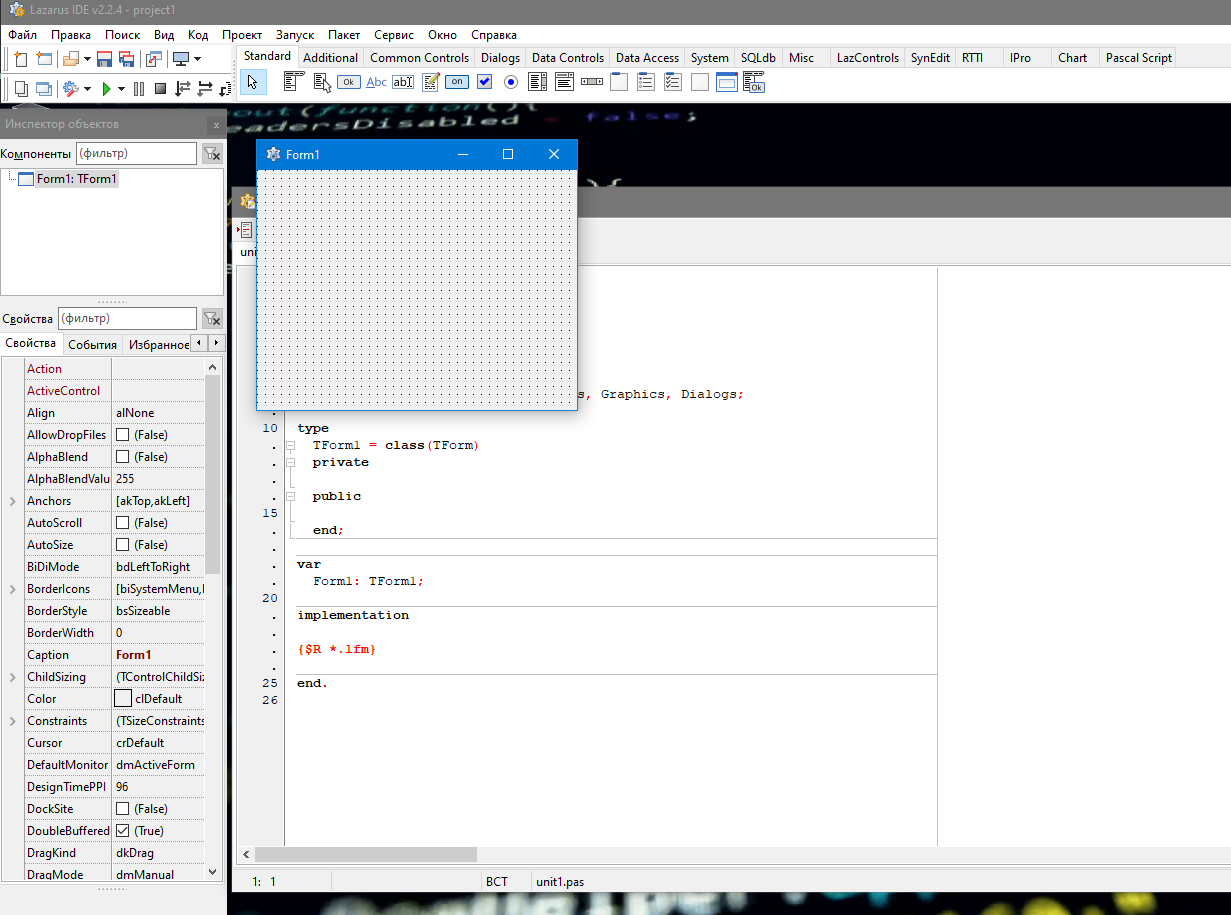Screen dimensions: 1231x915
Task: Select TPanel component in palette
Action: click(x=700, y=82)
